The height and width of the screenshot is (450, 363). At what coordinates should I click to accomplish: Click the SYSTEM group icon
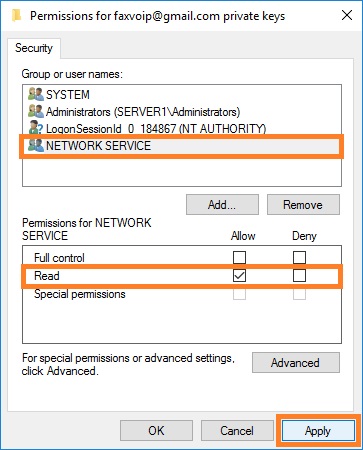coord(36,94)
